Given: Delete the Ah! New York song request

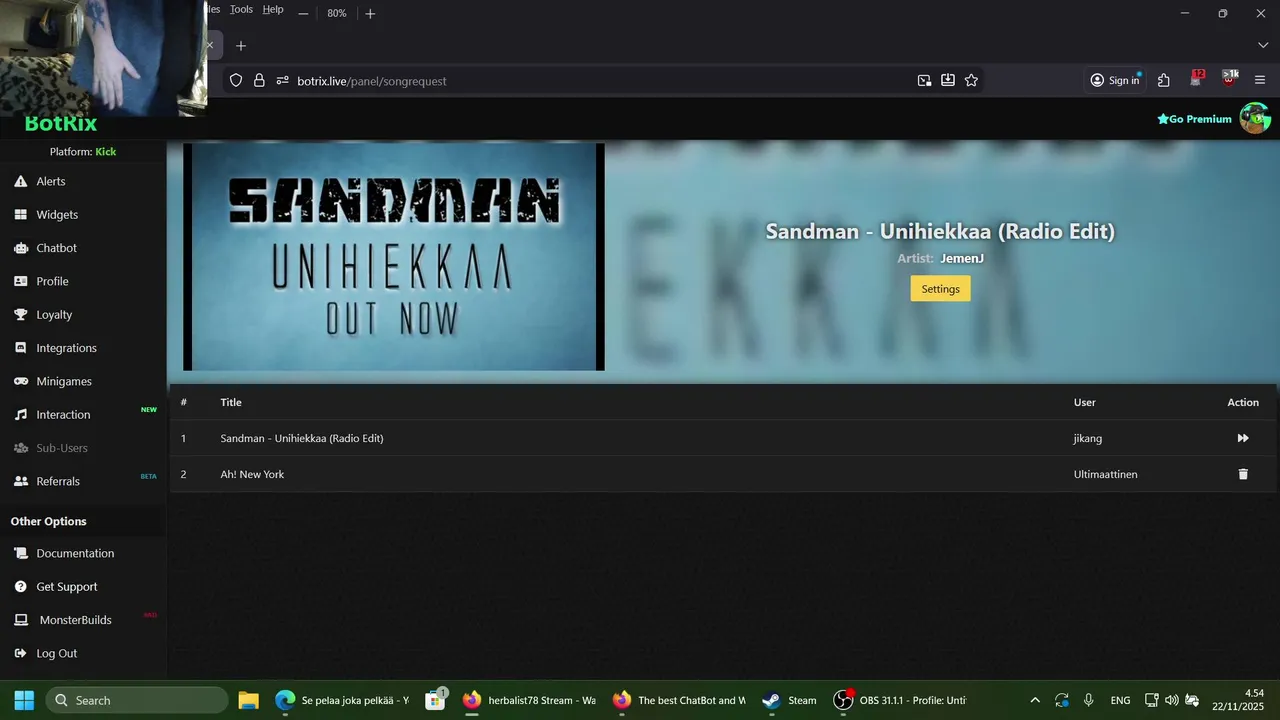Looking at the screenshot, I should click(1243, 474).
